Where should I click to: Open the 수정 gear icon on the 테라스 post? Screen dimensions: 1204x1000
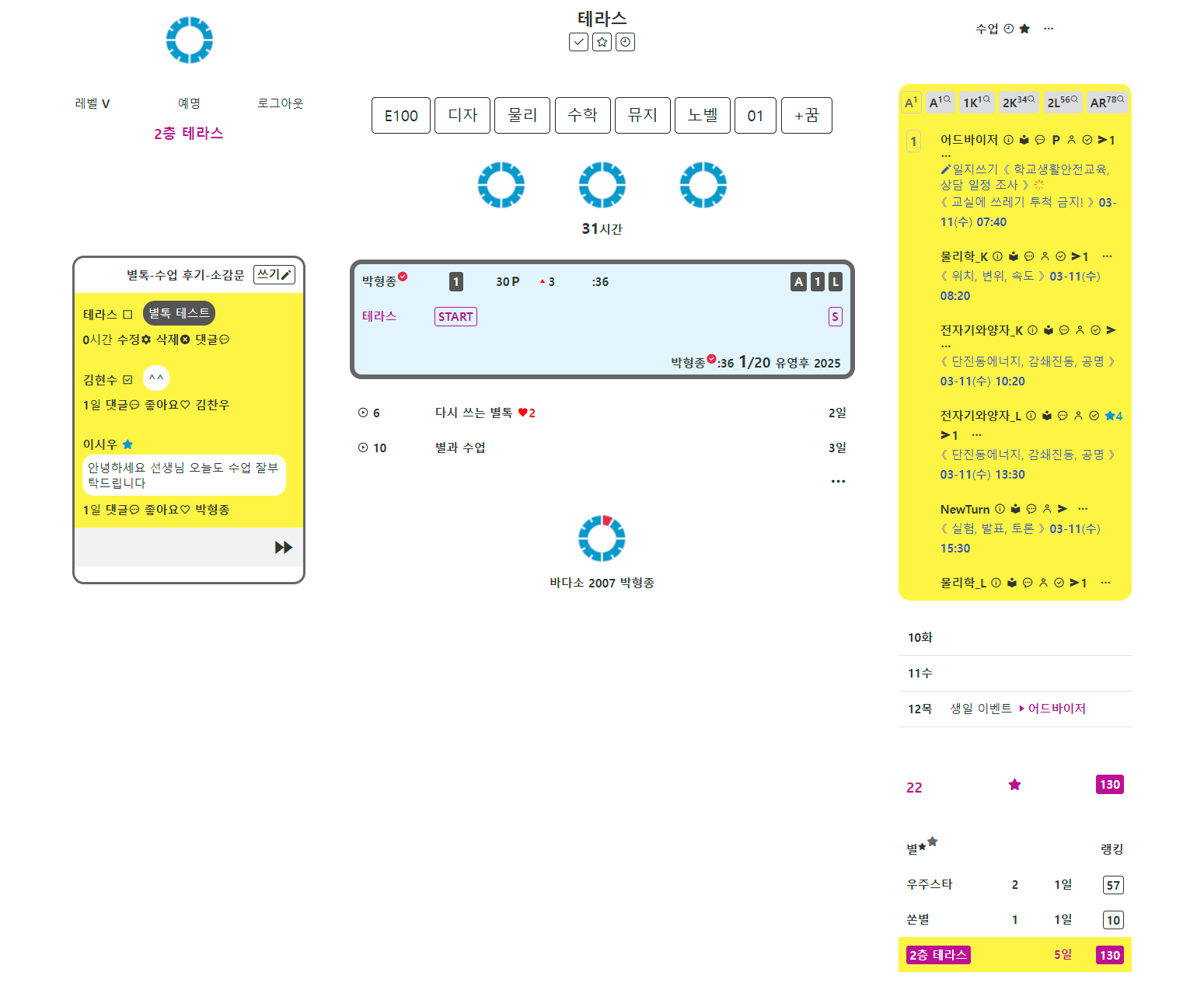tap(146, 340)
